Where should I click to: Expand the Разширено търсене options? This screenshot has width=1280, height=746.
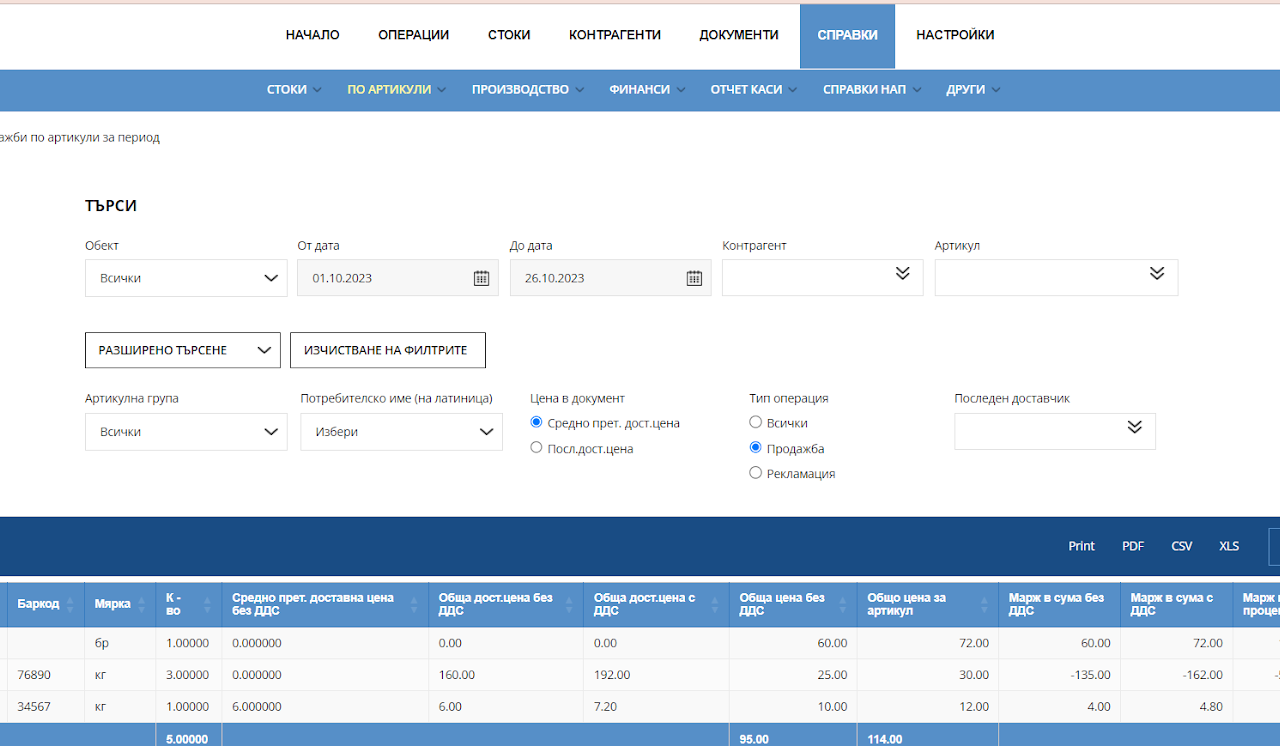(x=183, y=350)
